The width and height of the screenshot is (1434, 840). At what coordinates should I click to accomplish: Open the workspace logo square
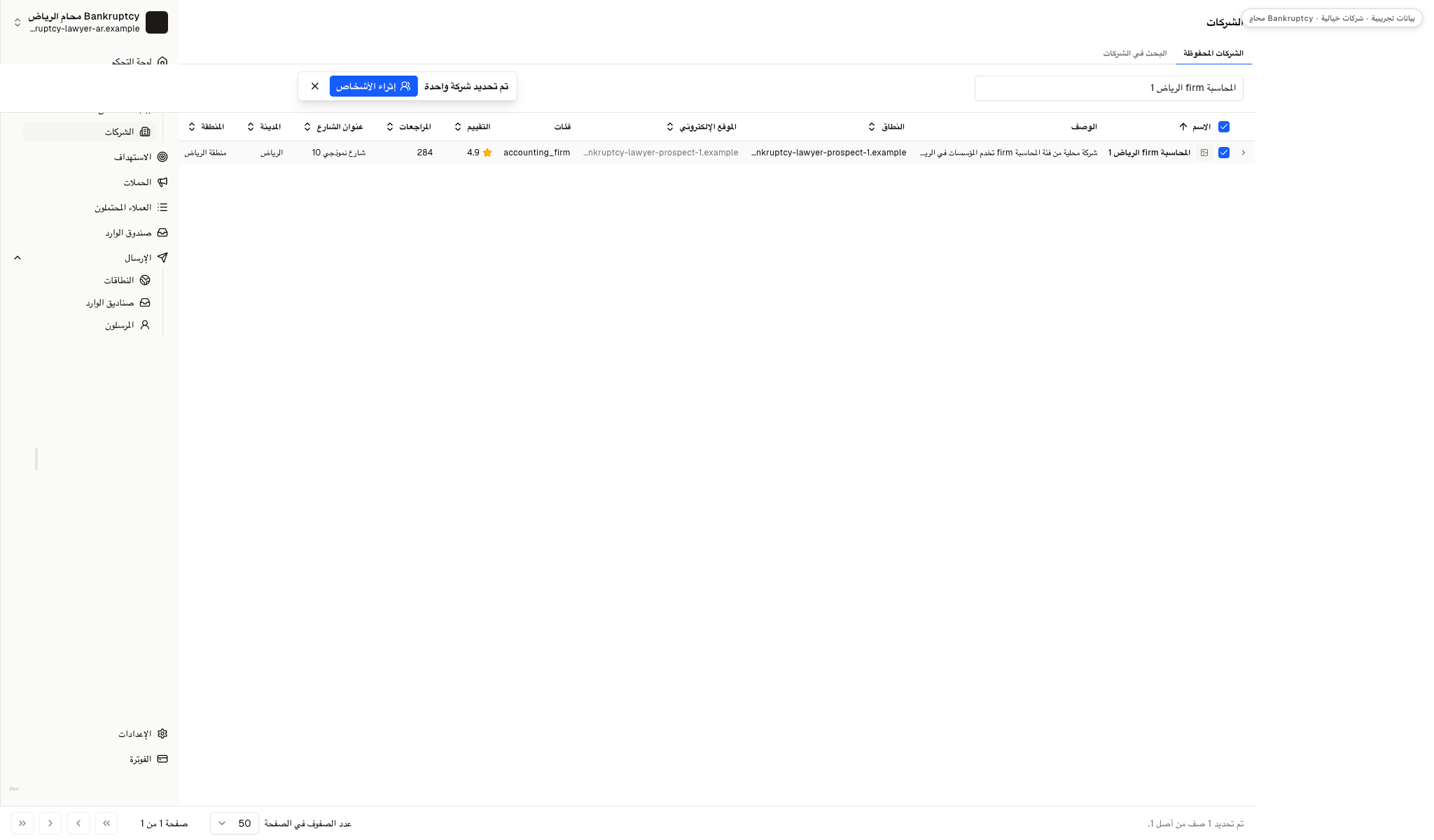click(157, 22)
